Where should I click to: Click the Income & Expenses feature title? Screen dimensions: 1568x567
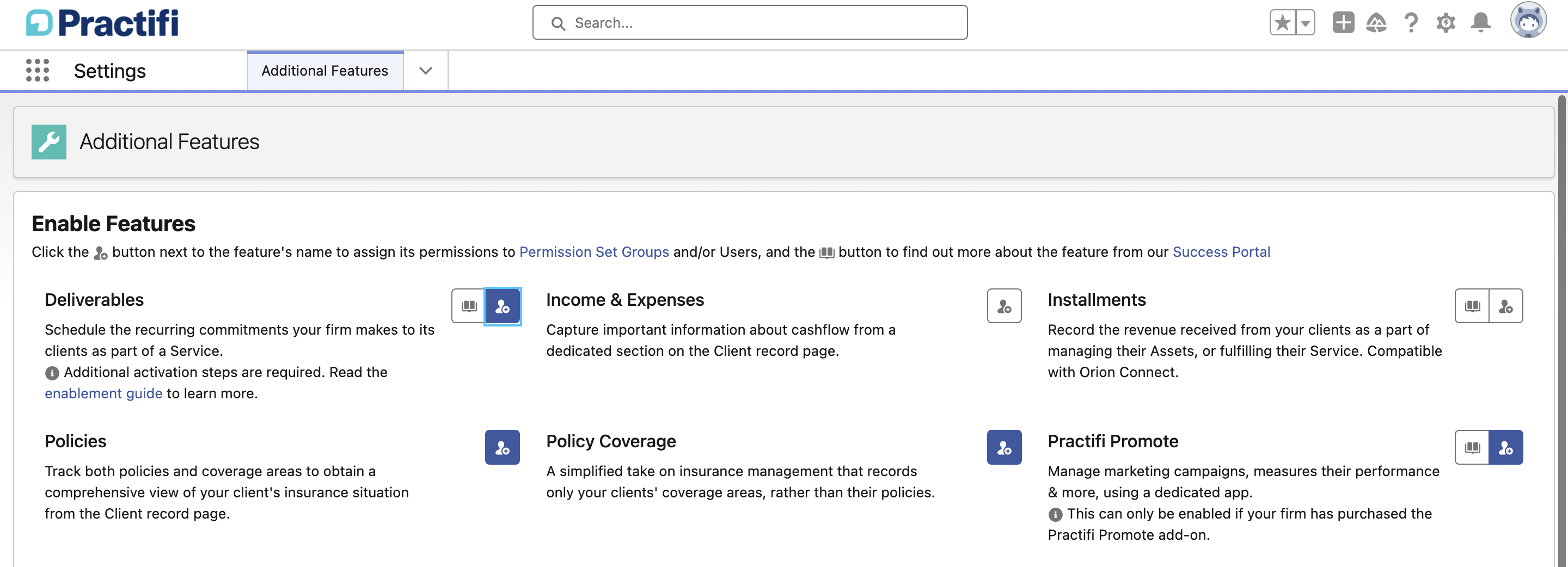(624, 300)
